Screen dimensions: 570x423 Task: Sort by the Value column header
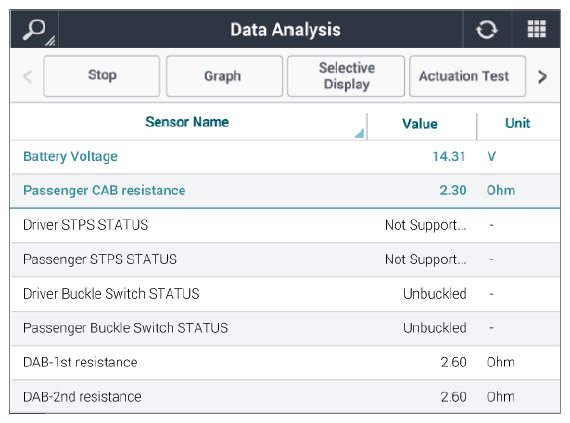point(421,124)
